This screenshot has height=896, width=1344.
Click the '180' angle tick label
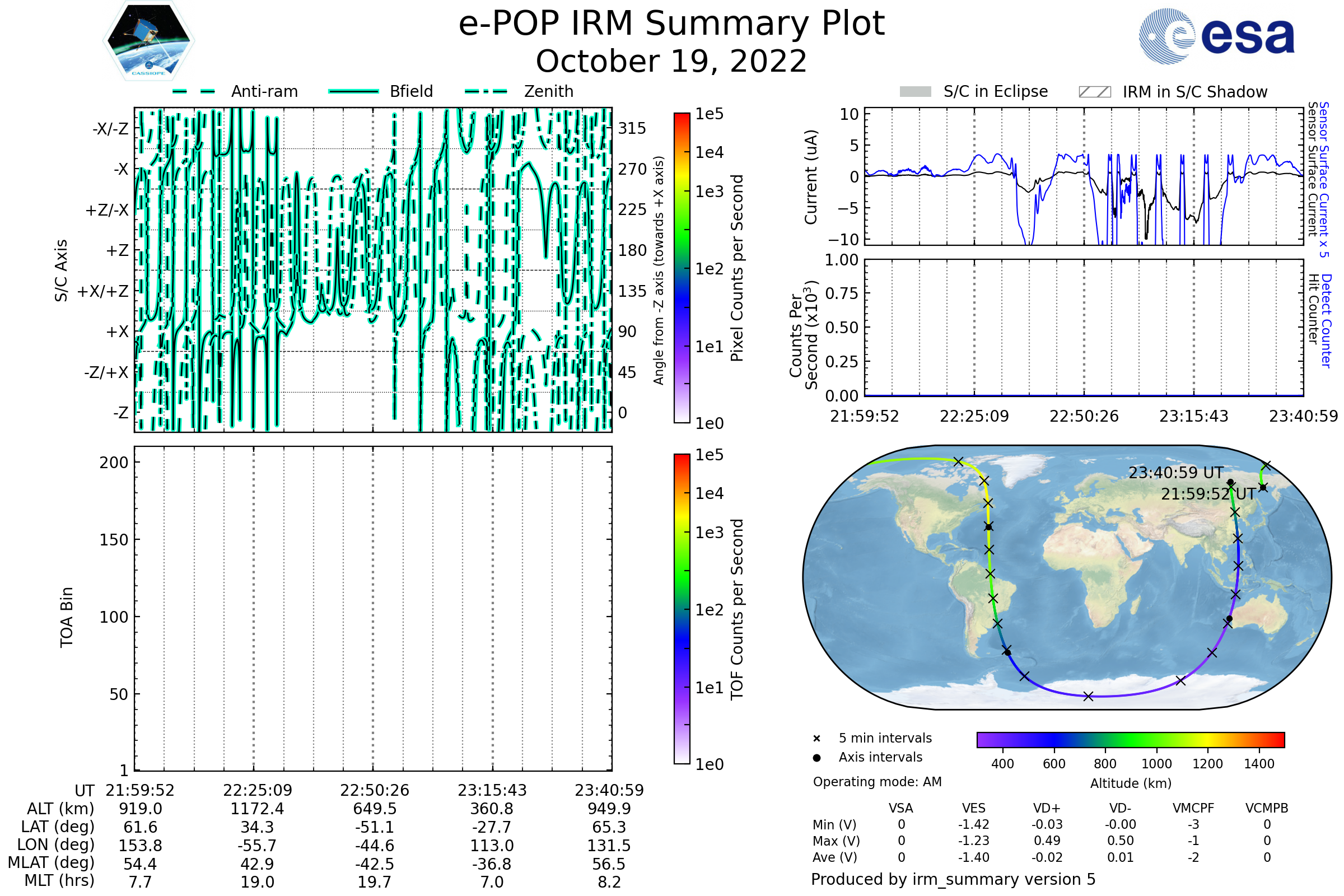tap(632, 250)
